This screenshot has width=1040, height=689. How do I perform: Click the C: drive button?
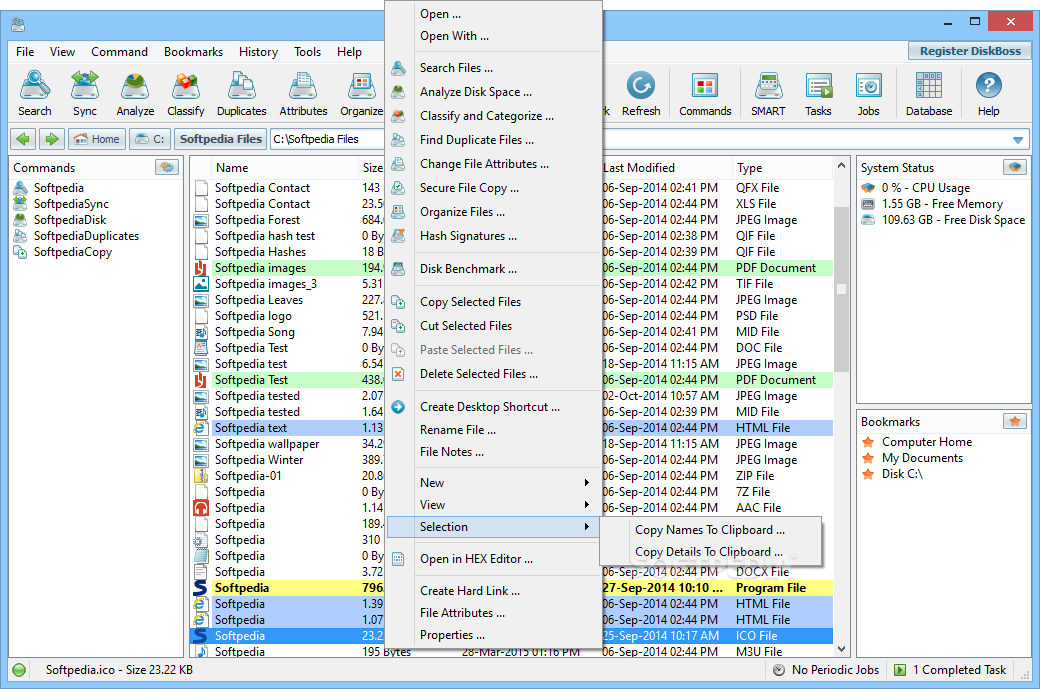pyautogui.click(x=150, y=139)
